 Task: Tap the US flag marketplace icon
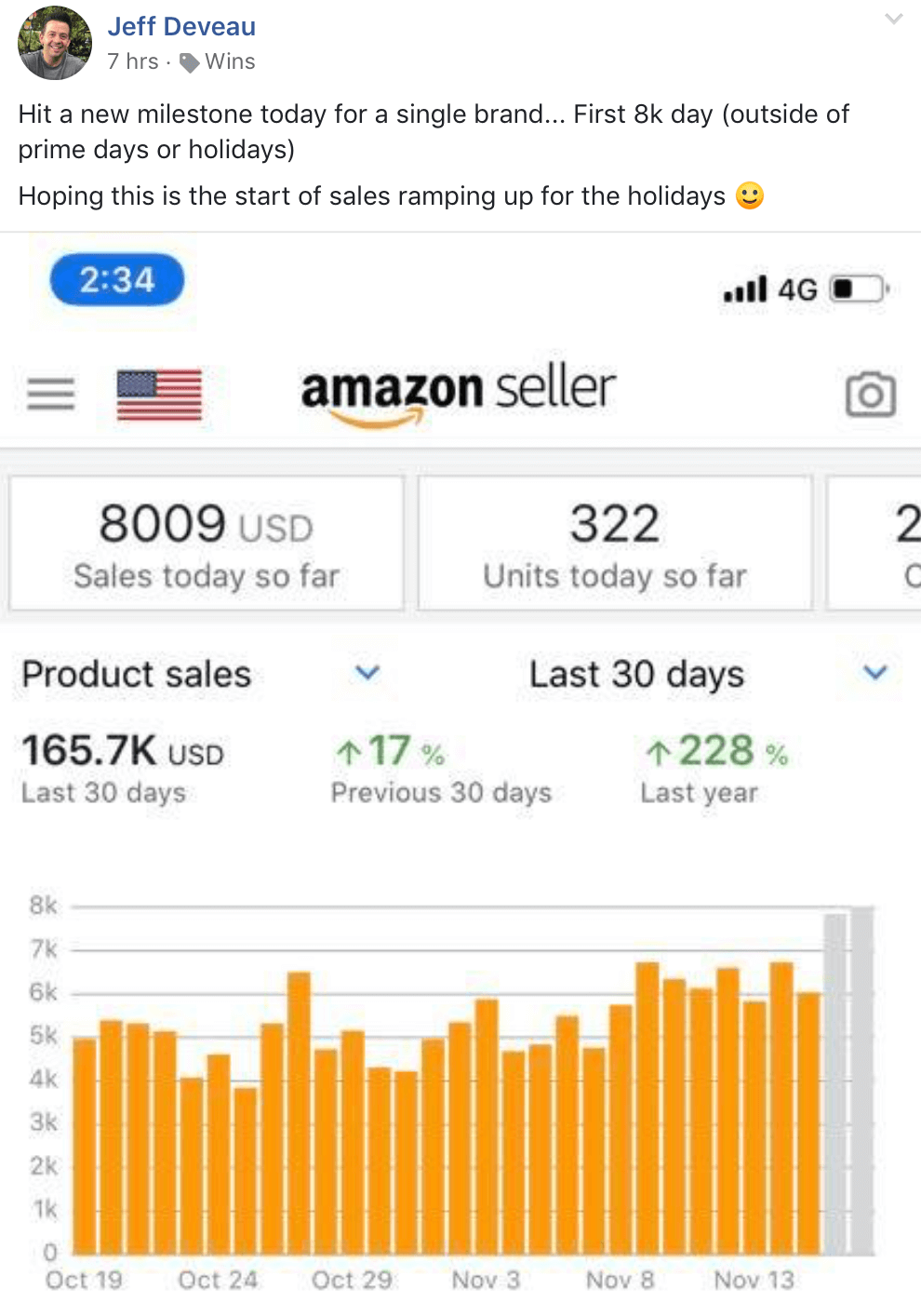click(159, 395)
